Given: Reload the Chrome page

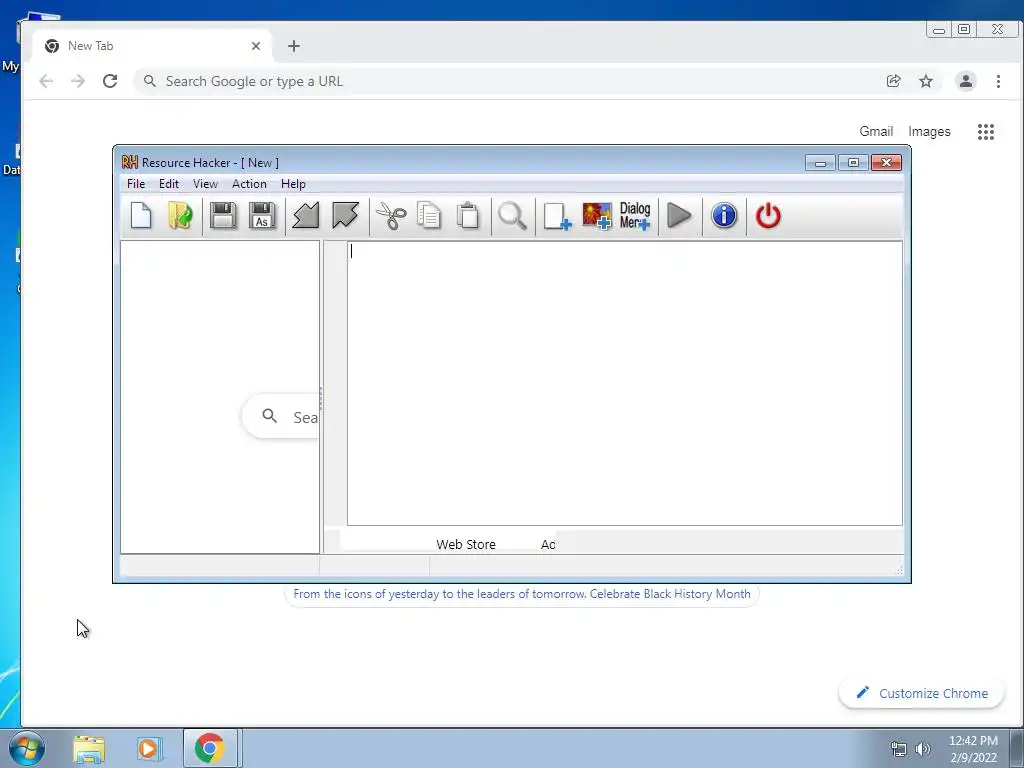Looking at the screenshot, I should 110,81.
